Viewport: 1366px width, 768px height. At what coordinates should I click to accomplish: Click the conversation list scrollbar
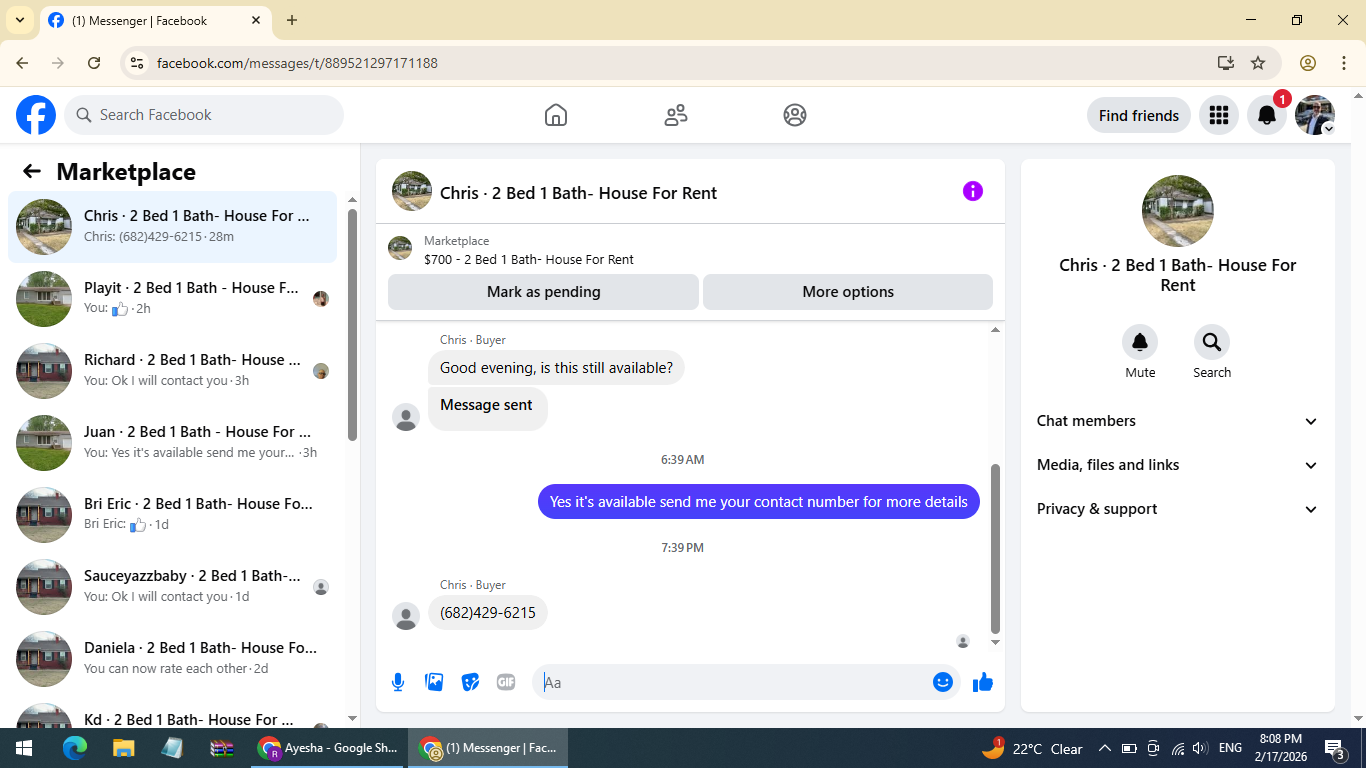(352, 325)
